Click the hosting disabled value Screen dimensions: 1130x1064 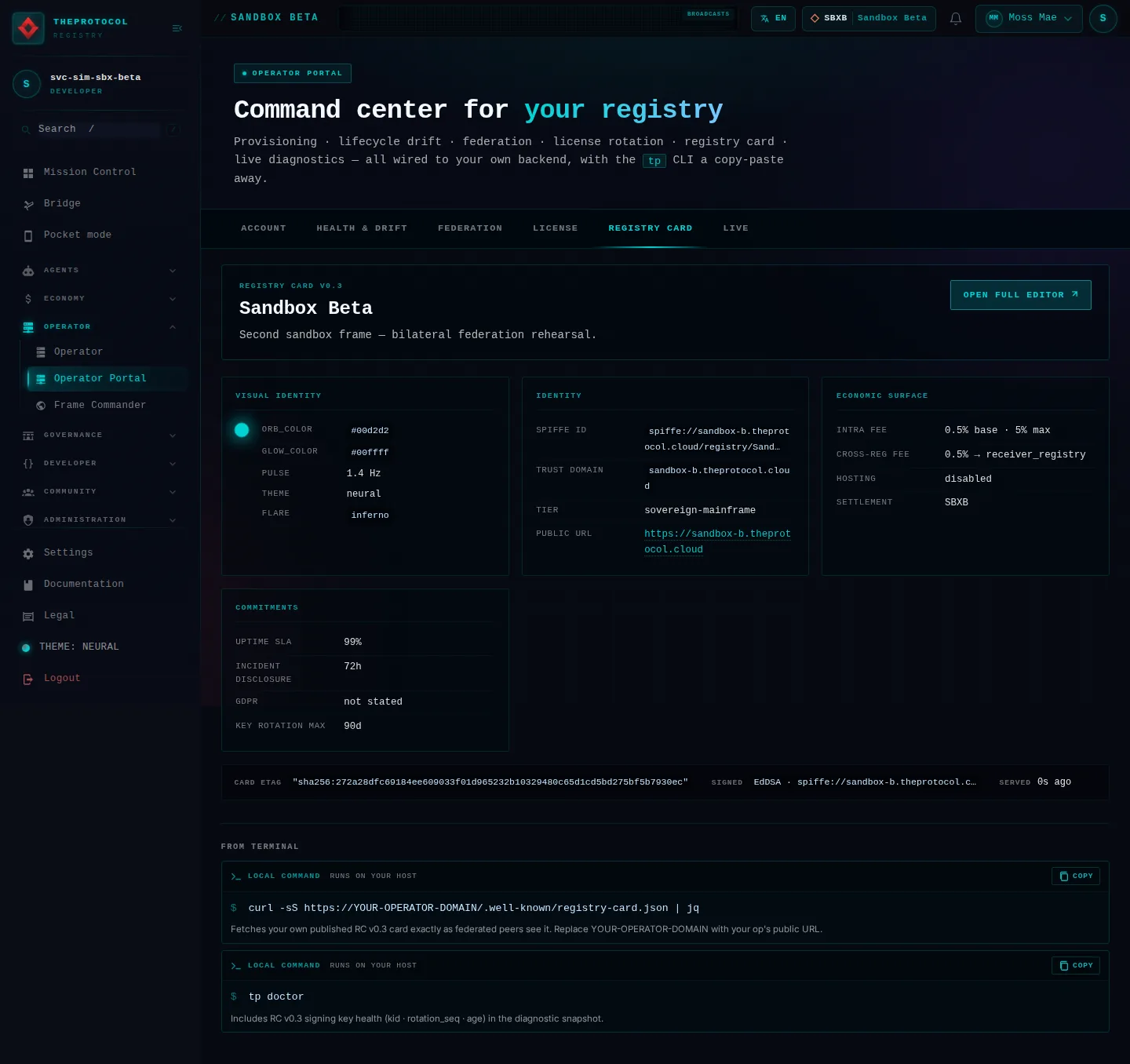coord(968,479)
